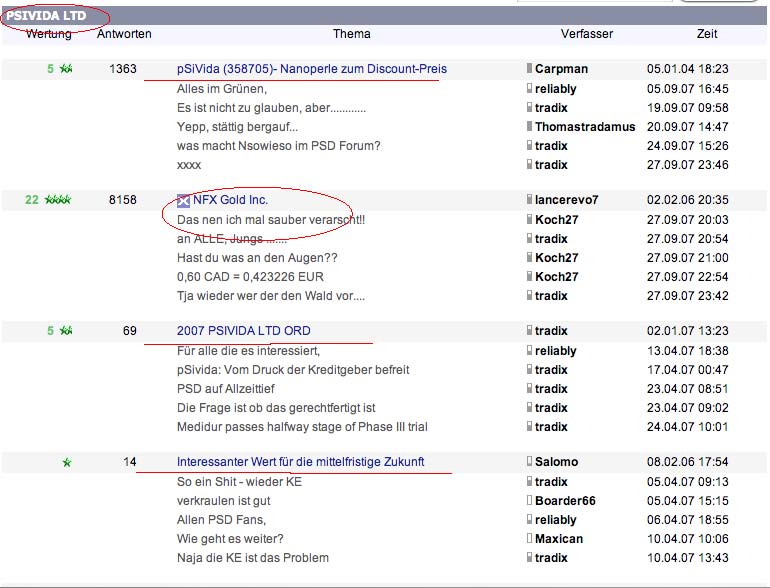Open thread pSiVida (358705)- Nanoperle zum Discount-Preis
The width and height of the screenshot is (770, 588).
(x=312, y=69)
